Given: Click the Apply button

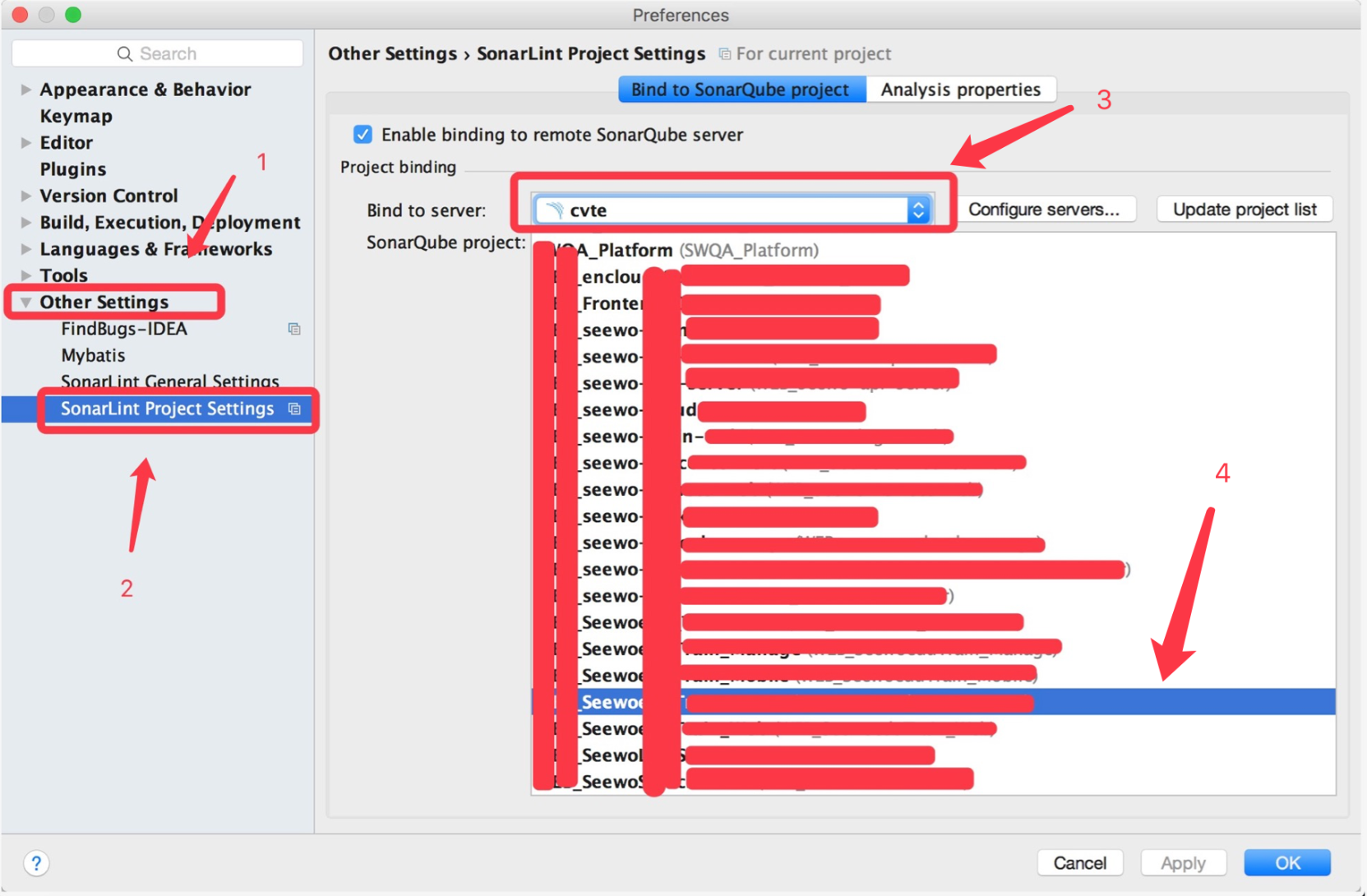Looking at the screenshot, I should click(1183, 863).
